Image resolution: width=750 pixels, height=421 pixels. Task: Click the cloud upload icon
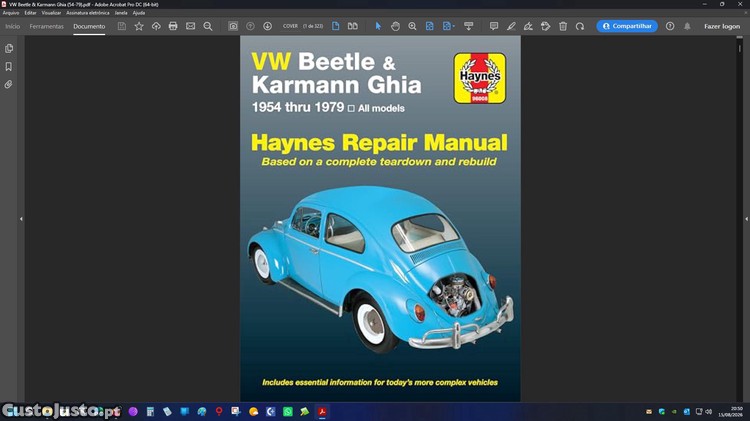click(x=156, y=26)
